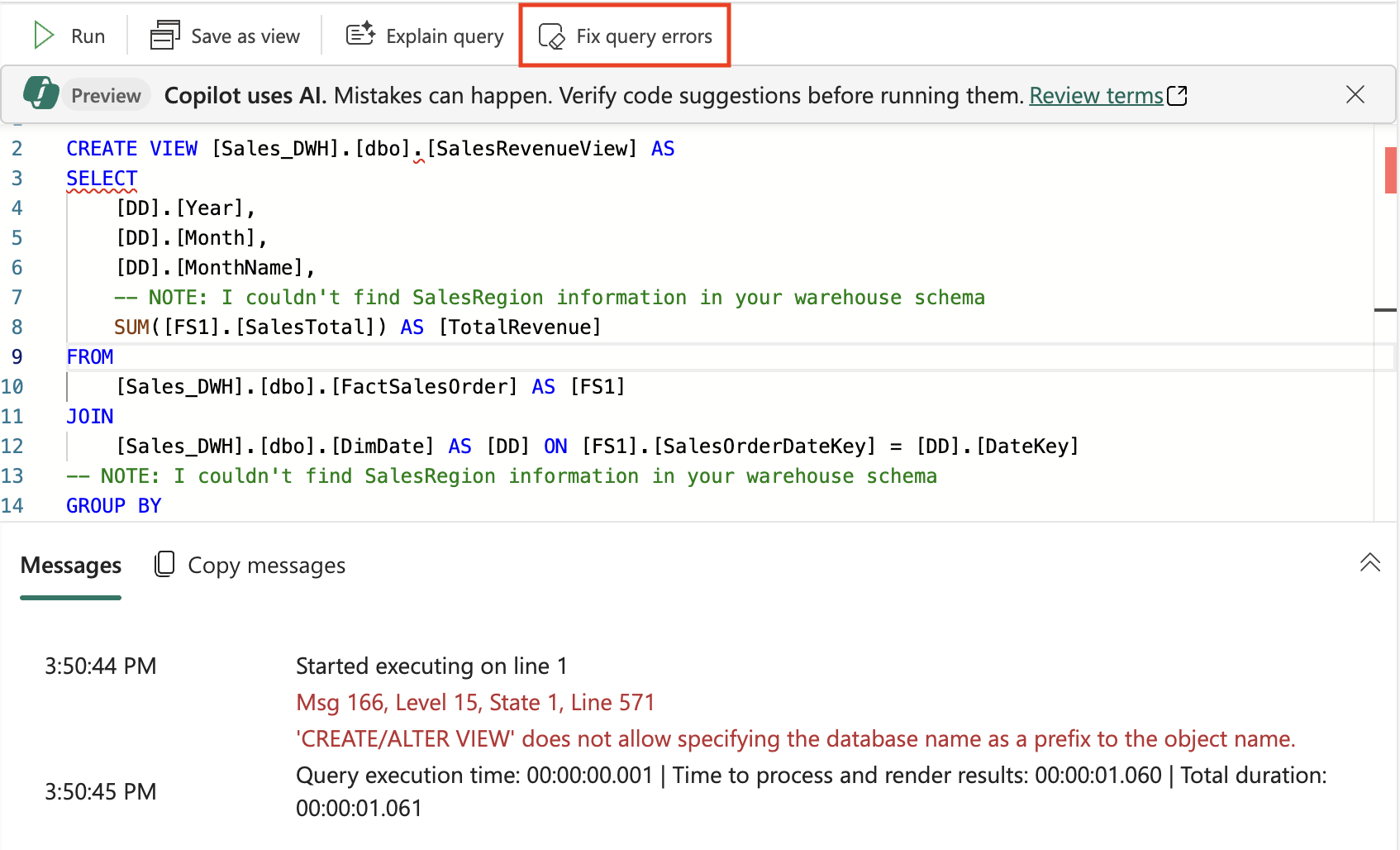Click the Run button label
The height and width of the screenshot is (850, 1400).
point(88,36)
